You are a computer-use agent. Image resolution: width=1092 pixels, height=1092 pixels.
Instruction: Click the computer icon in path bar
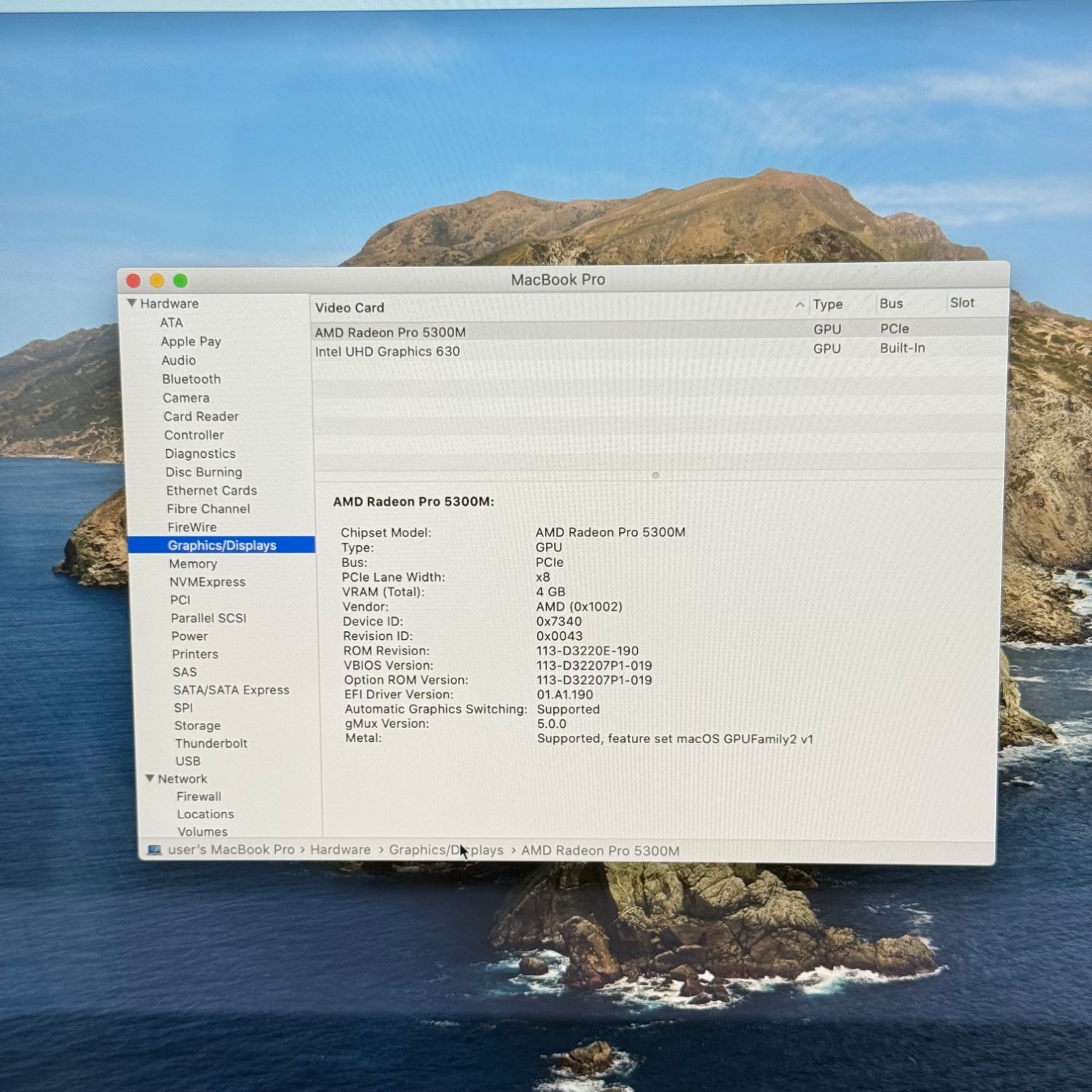coord(154,850)
